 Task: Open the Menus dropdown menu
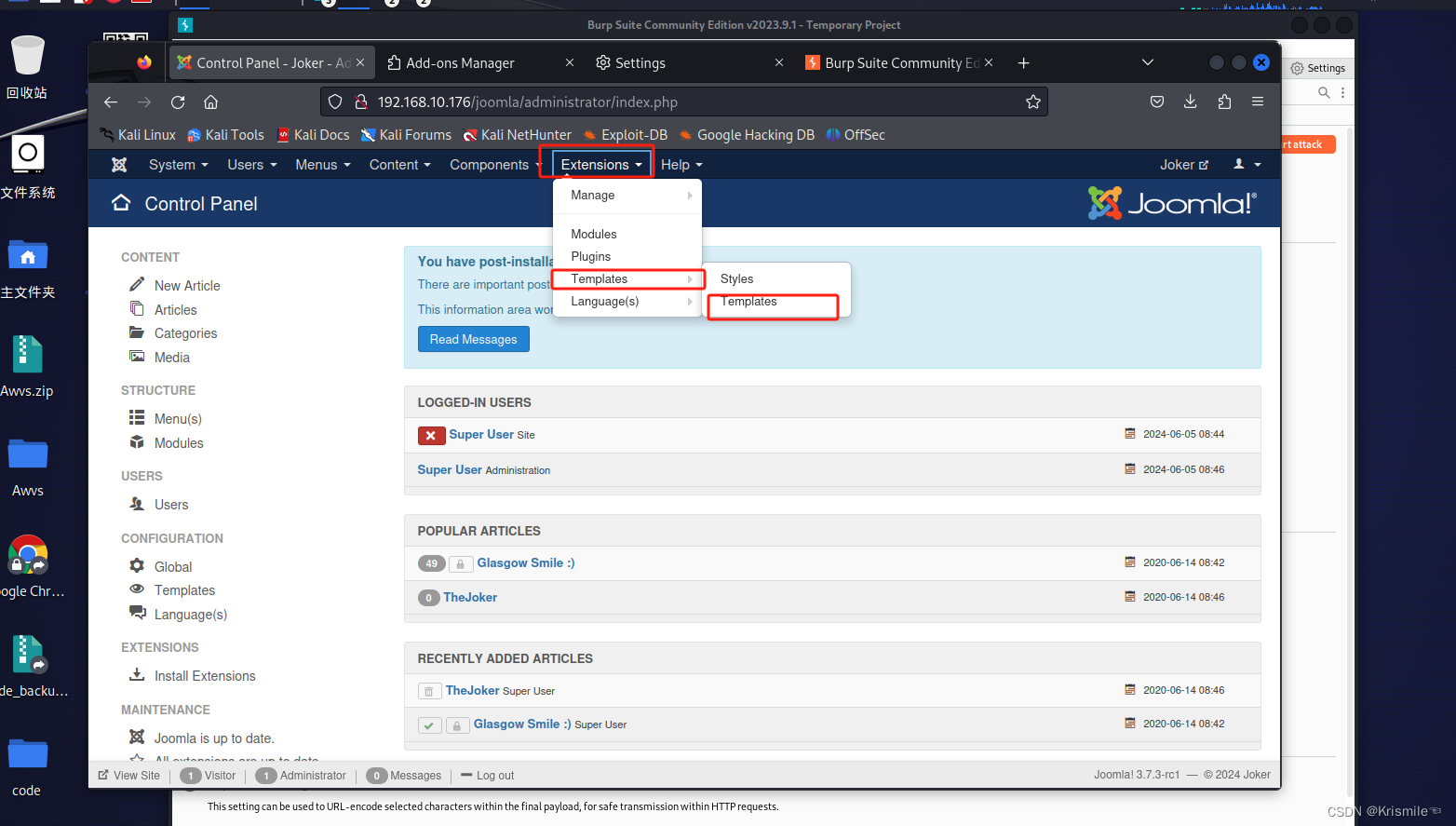323,165
